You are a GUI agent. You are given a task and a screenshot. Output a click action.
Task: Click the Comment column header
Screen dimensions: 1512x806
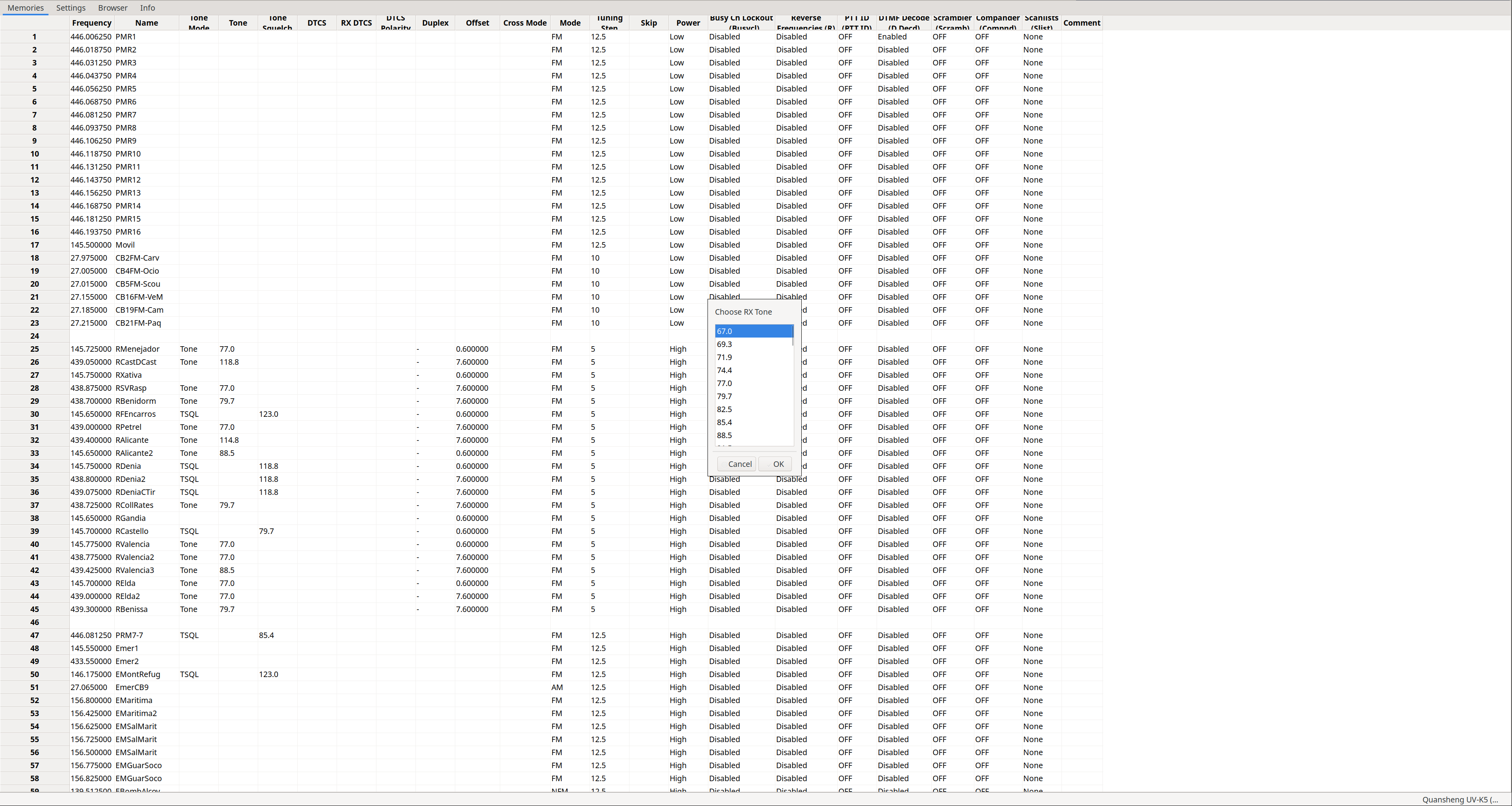click(x=1081, y=23)
